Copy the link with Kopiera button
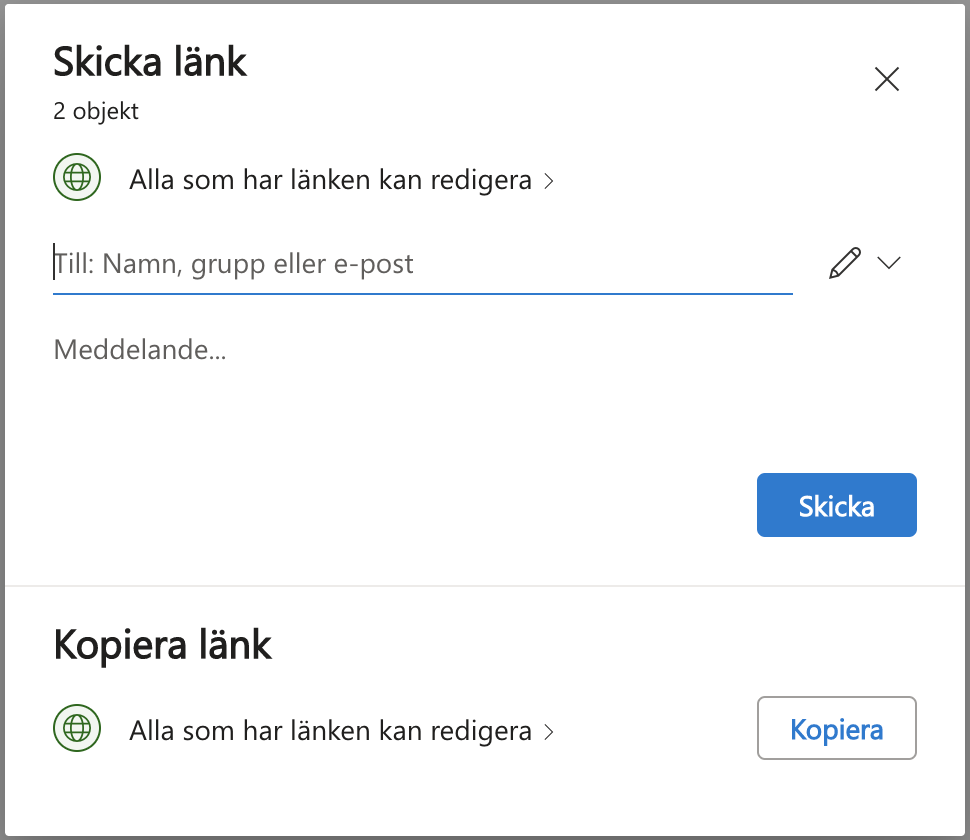The height and width of the screenshot is (840, 970). [836, 728]
